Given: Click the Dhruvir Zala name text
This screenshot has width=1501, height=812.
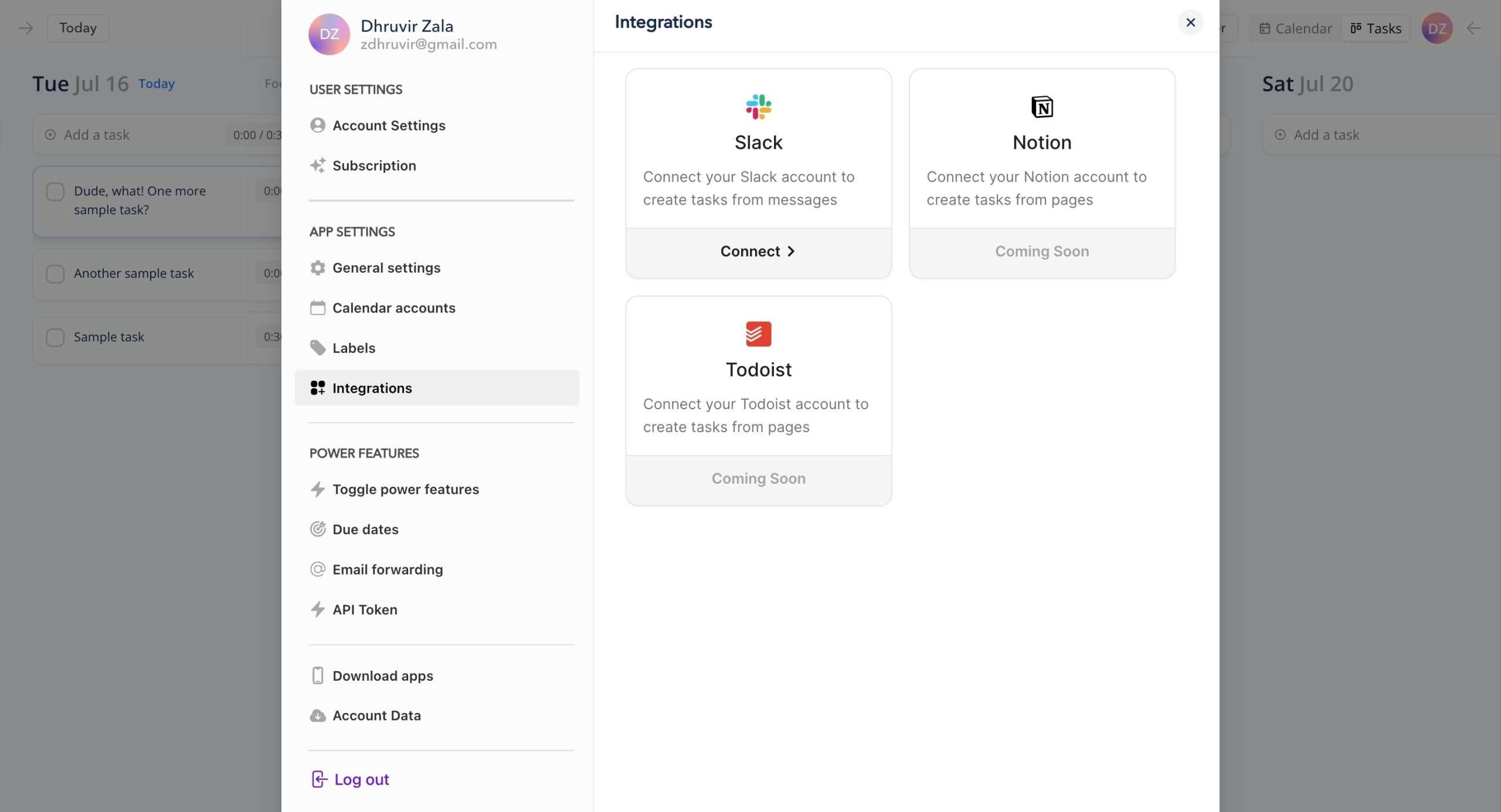Looking at the screenshot, I should point(407,26).
